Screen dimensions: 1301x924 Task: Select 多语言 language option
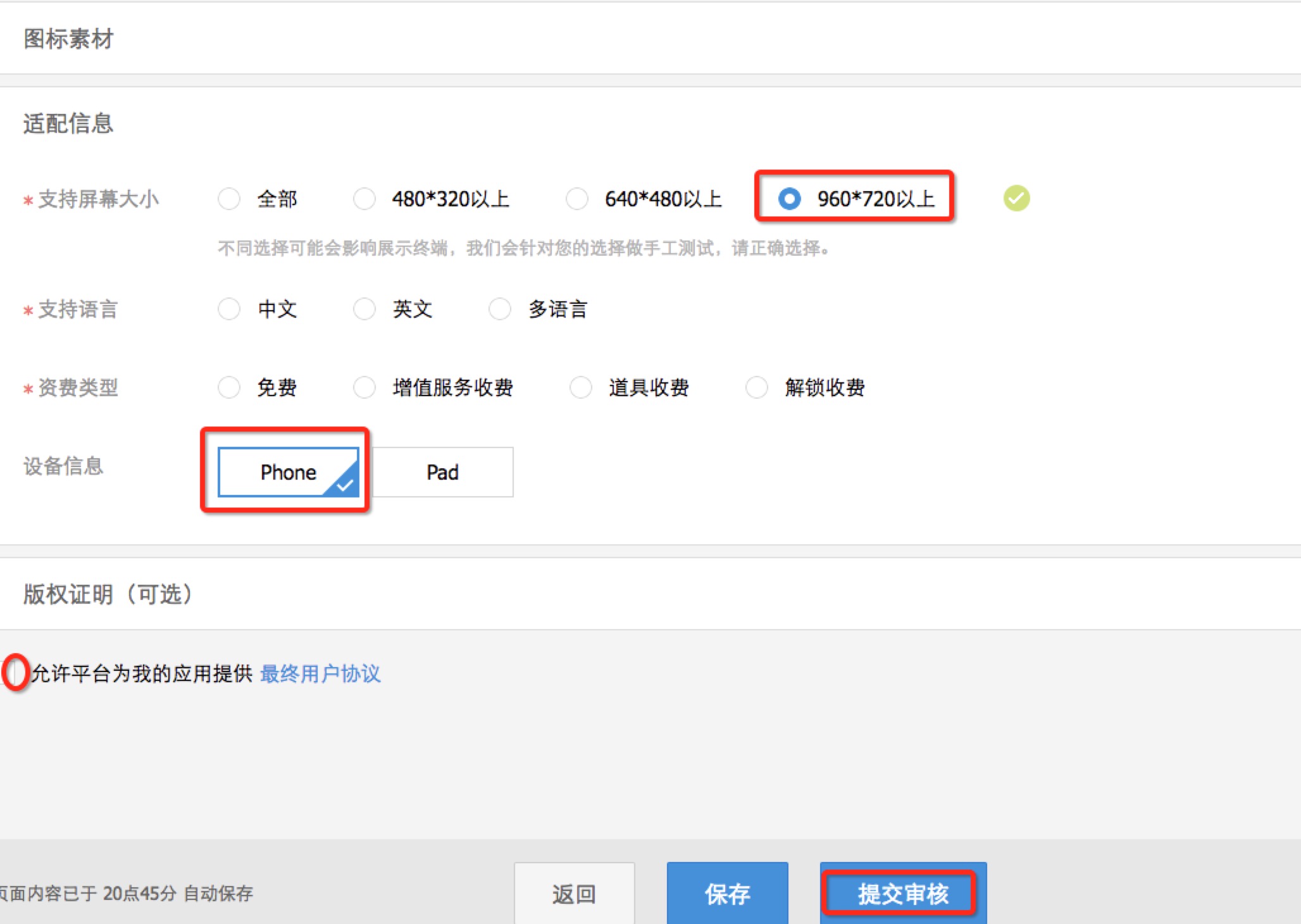click(x=499, y=309)
